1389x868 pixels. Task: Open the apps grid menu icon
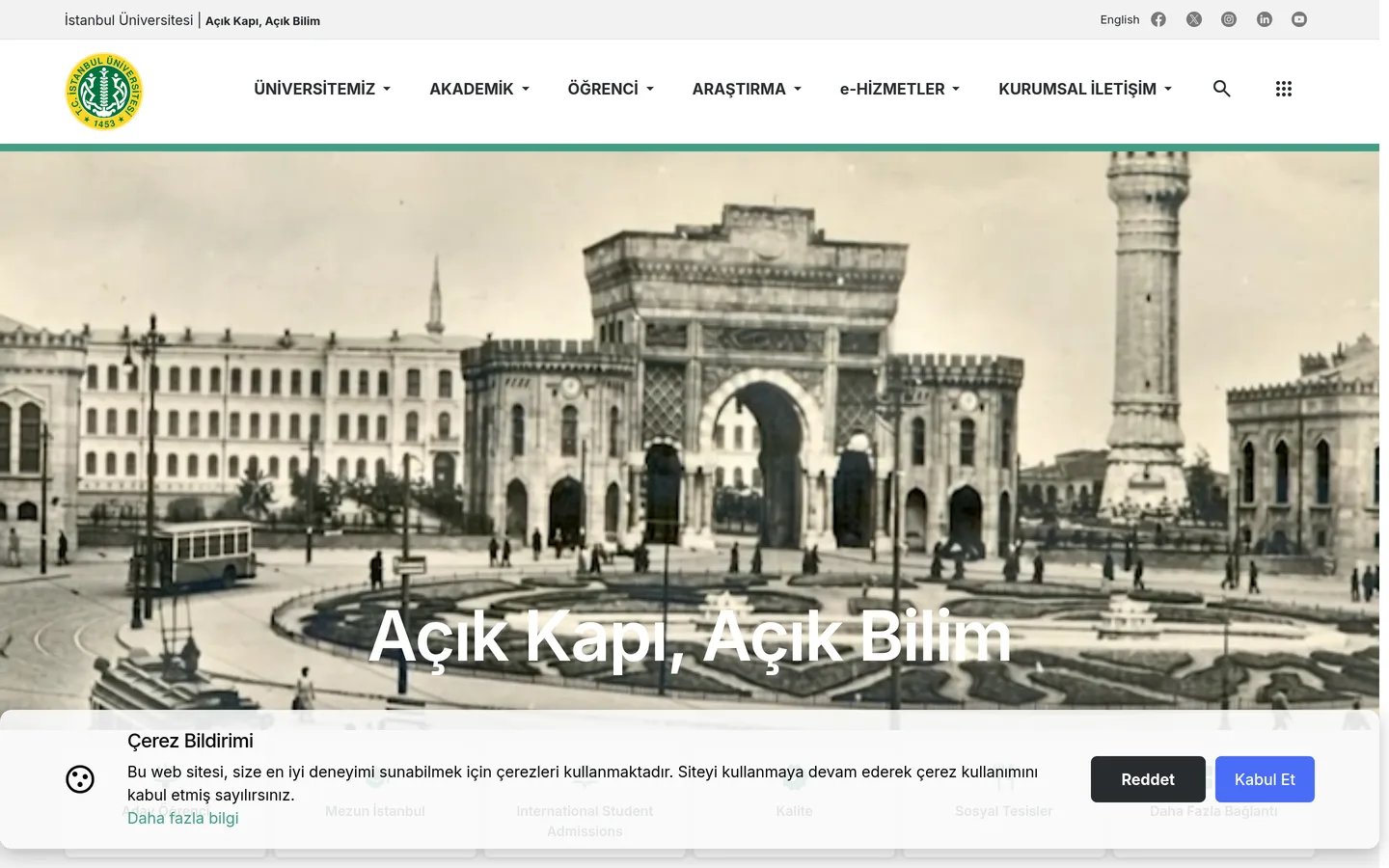(1283, 89)
